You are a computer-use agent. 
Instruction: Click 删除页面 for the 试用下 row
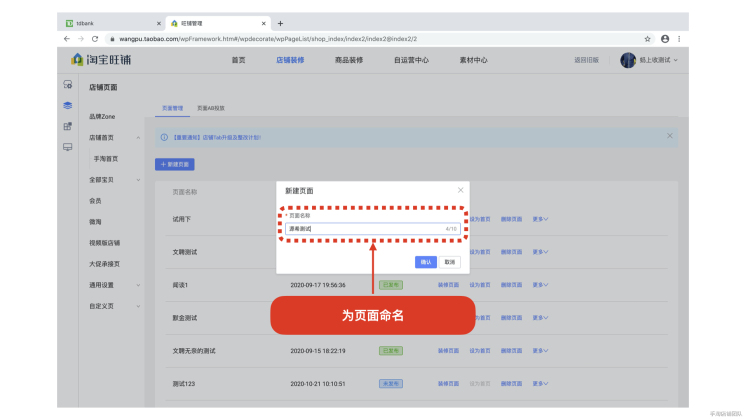pyautogui.click(x=511, y=219)
